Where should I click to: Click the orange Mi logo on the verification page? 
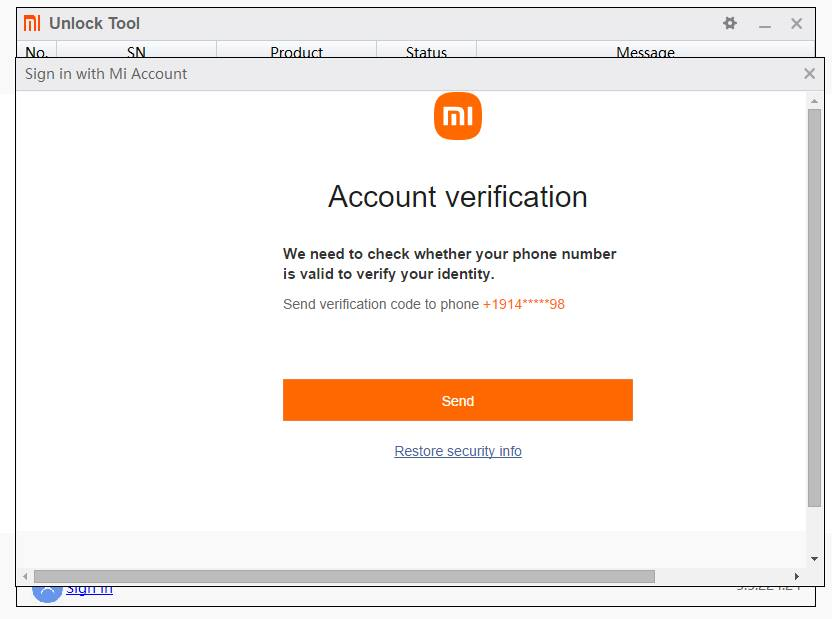click(x=458, y=115)
